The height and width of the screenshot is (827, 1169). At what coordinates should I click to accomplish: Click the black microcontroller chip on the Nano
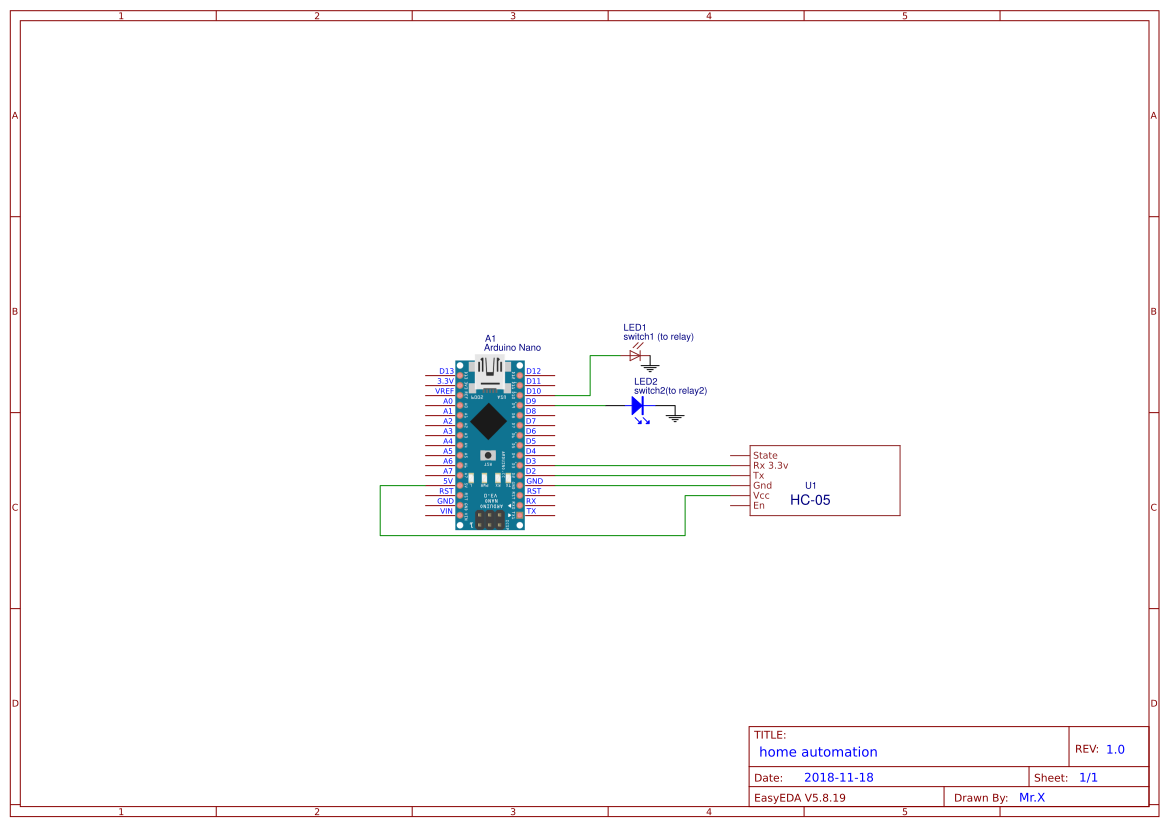[489, 421]
